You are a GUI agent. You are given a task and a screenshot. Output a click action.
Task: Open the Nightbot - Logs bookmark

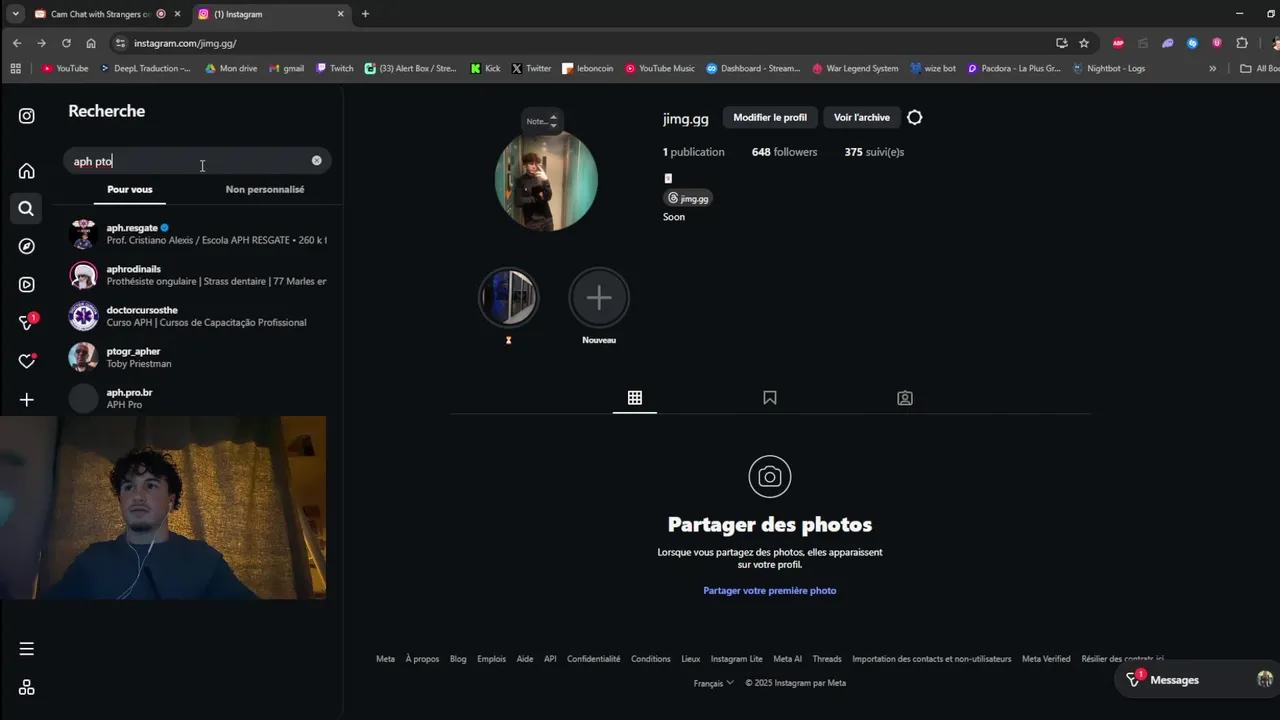pyautogui.click(x=1108, y=69)
